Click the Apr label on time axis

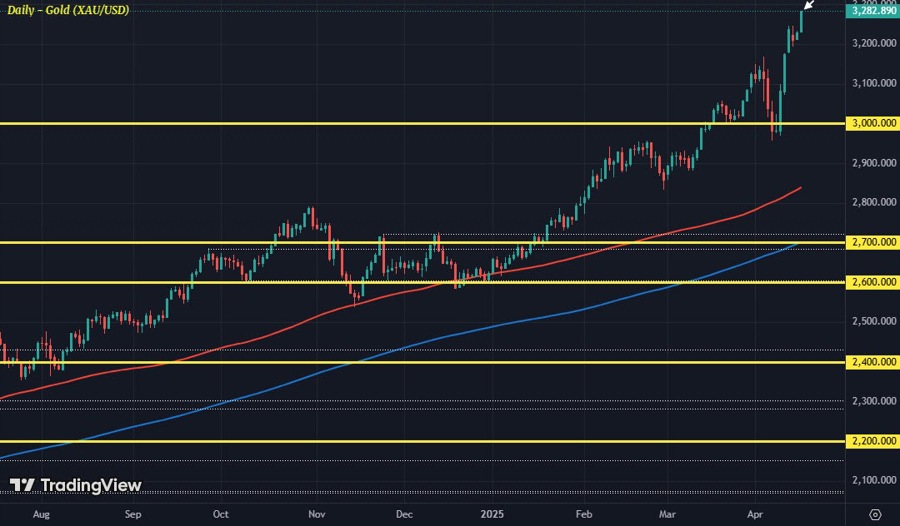coord(755,514)
